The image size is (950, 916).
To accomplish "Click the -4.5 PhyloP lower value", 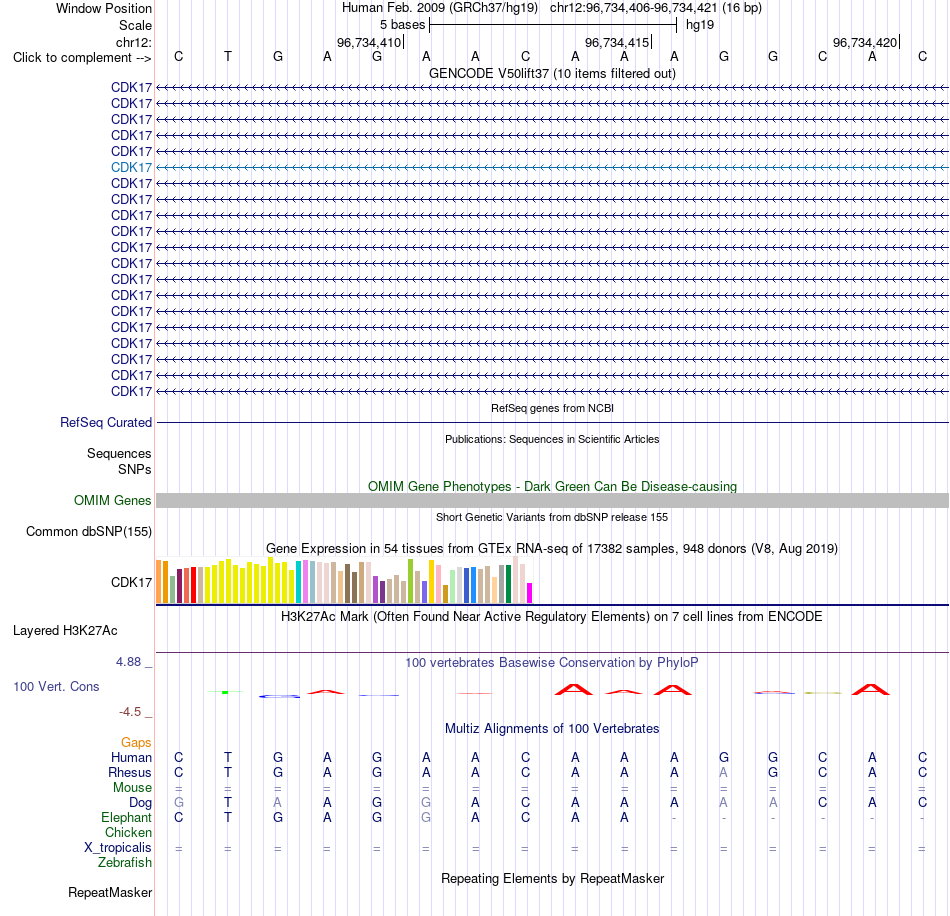I will coord(130,711).
